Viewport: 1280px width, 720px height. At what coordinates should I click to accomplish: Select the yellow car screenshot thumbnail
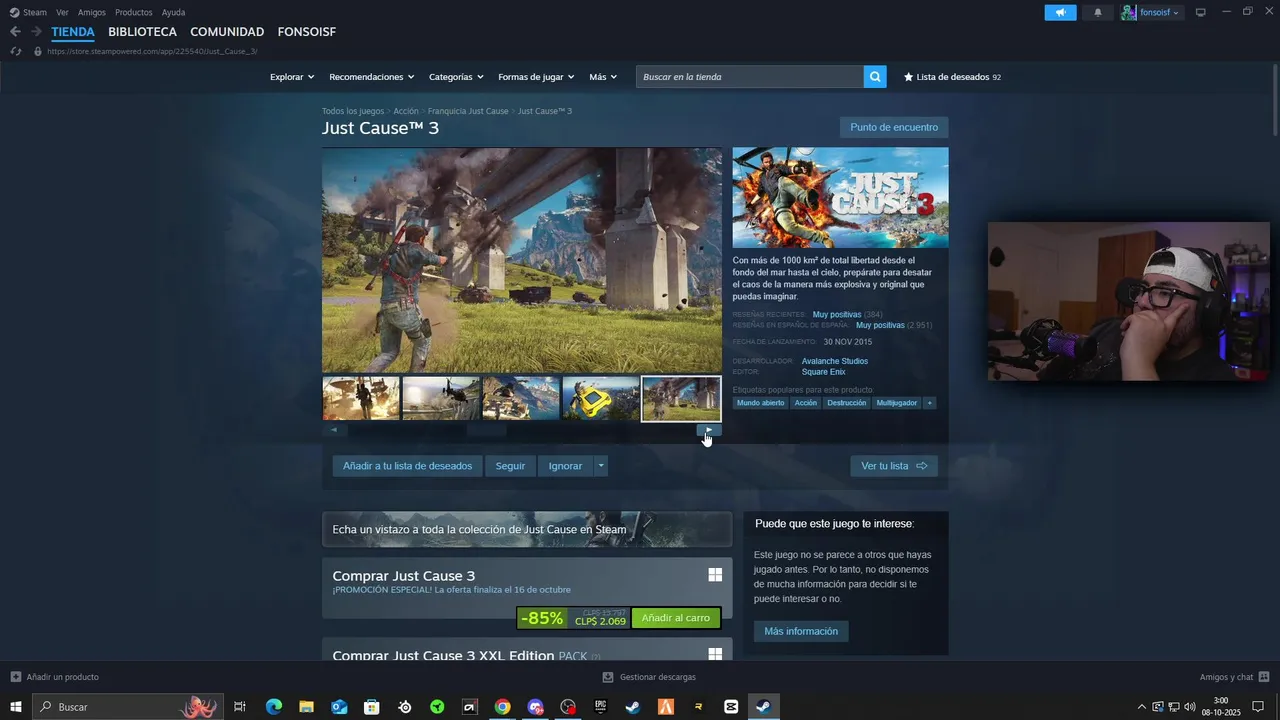[601, 398]
